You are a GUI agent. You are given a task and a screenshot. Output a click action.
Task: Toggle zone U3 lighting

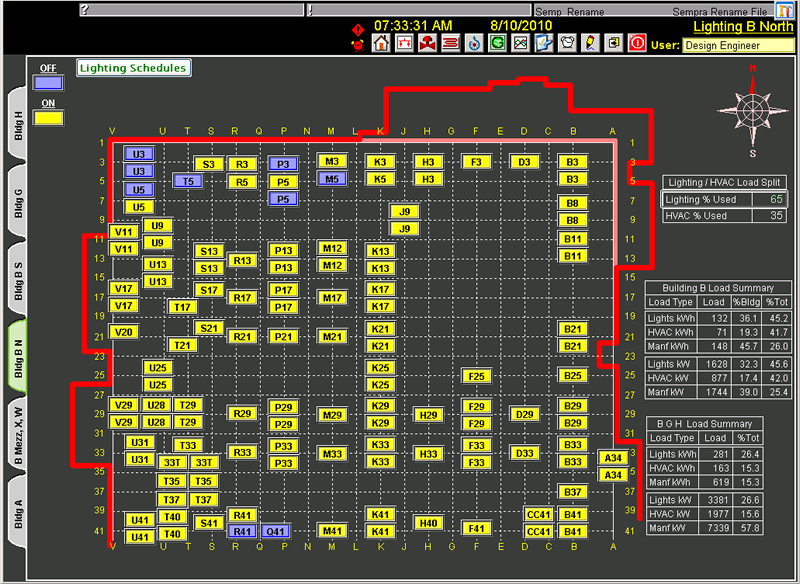pos(138,154)
